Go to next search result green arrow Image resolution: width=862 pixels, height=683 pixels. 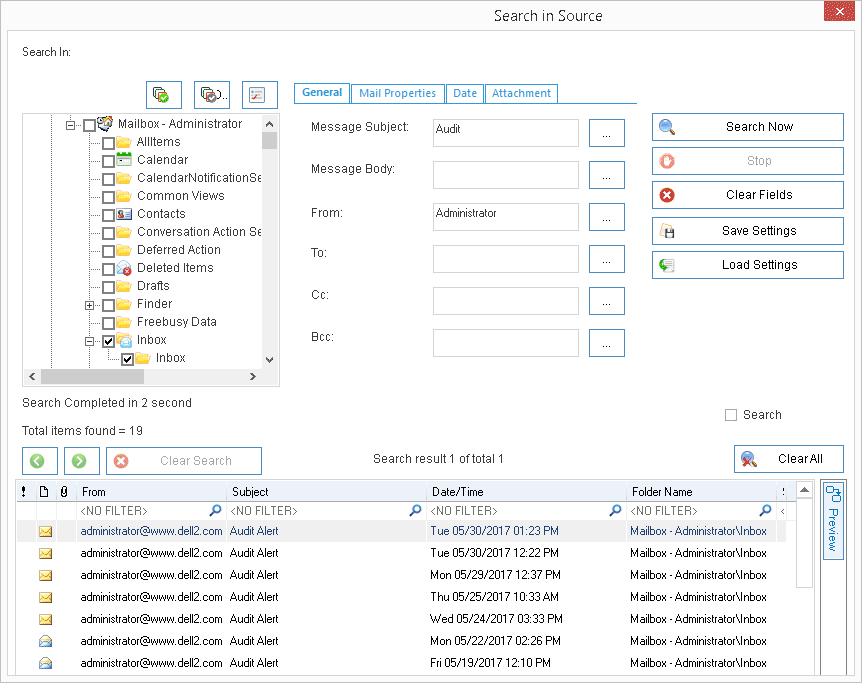[81, 461]
